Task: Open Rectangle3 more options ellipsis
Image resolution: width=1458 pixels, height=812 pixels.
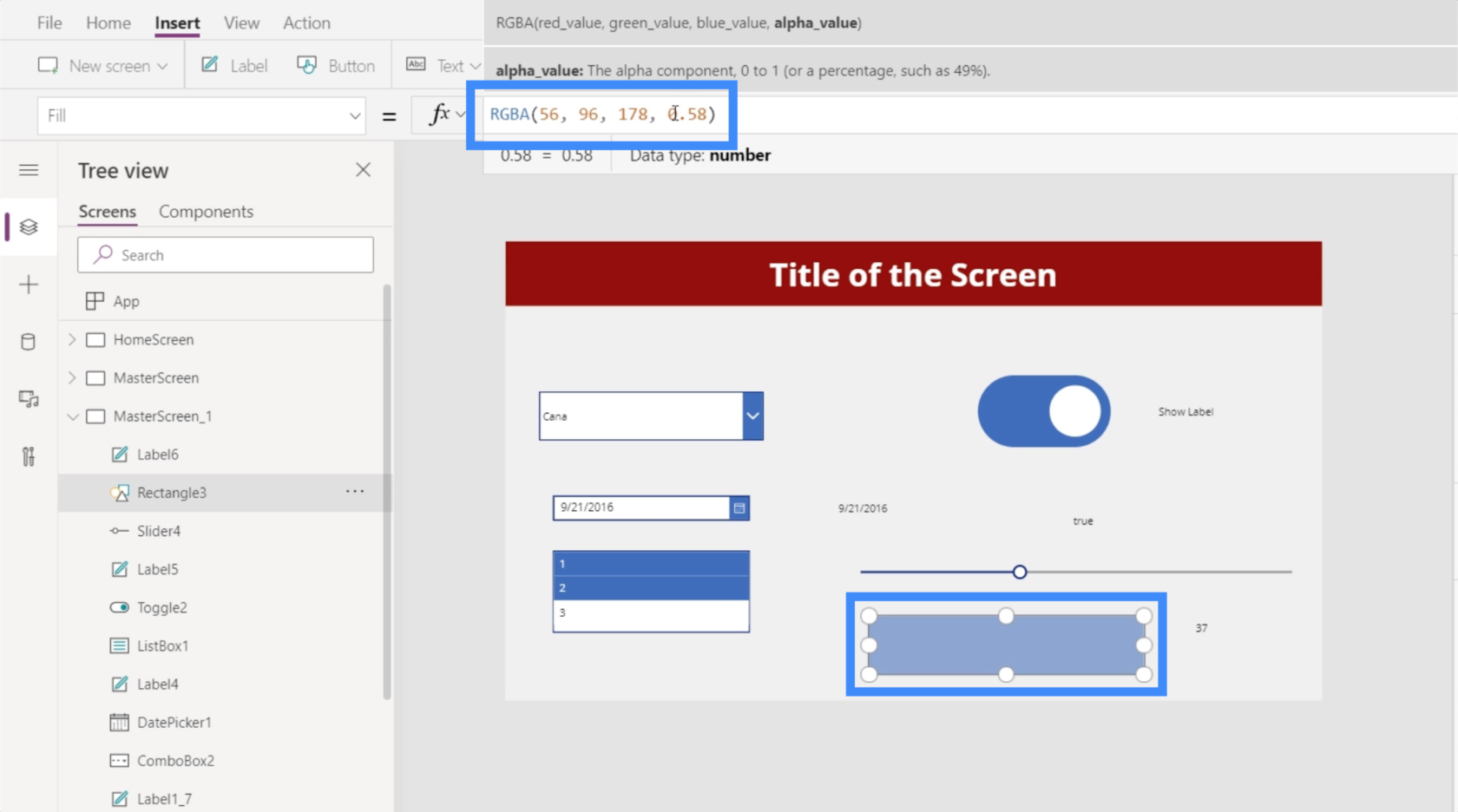Action: pos(355,492)
